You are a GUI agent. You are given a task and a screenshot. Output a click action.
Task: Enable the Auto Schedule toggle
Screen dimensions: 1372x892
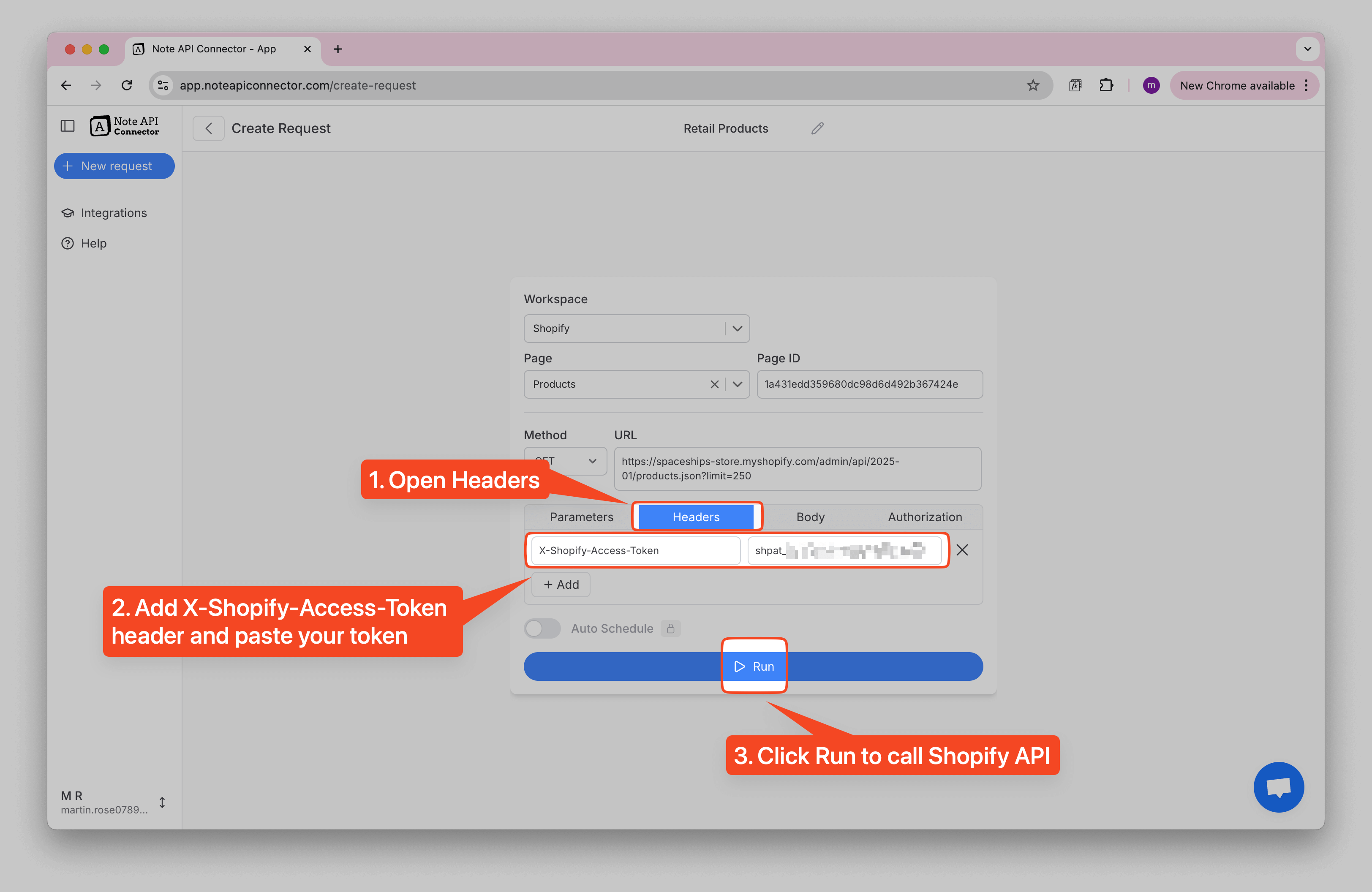pos(542,628)
